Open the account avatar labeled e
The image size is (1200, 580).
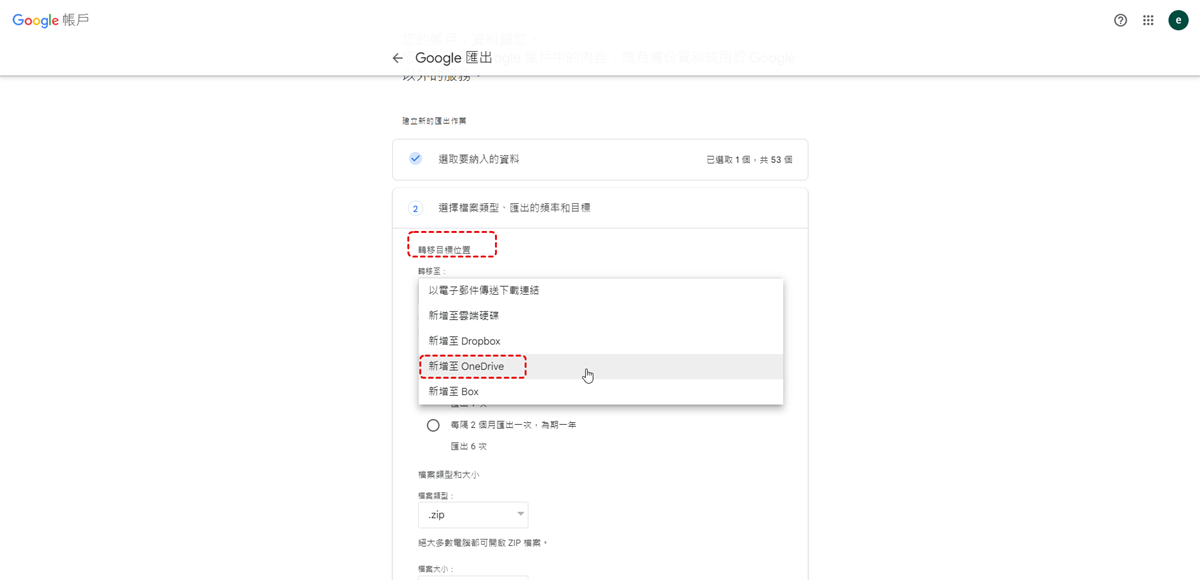[x=1178, y=20]
